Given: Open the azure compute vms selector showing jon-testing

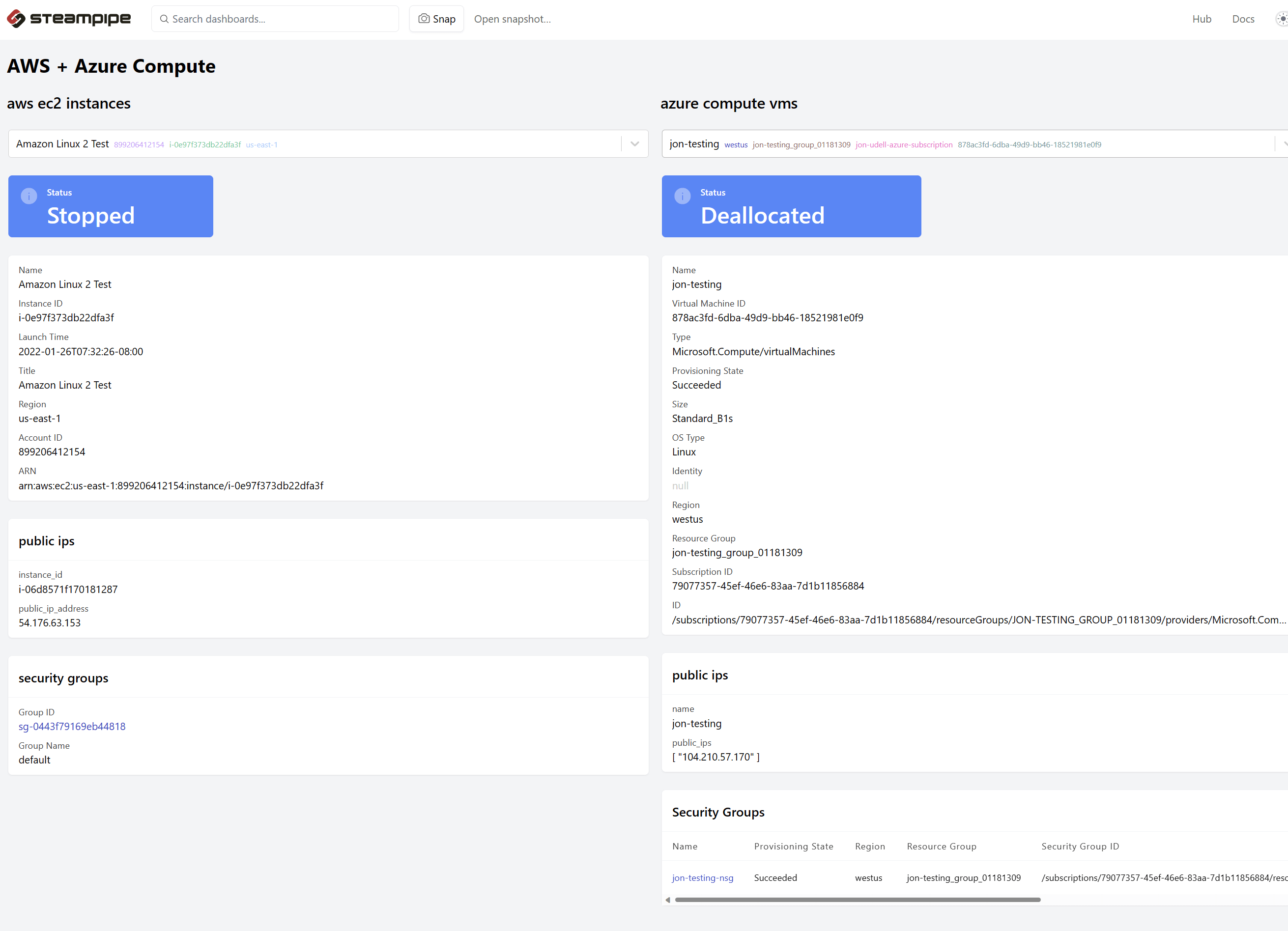Looking at the screenshot, I should point(966,143).
